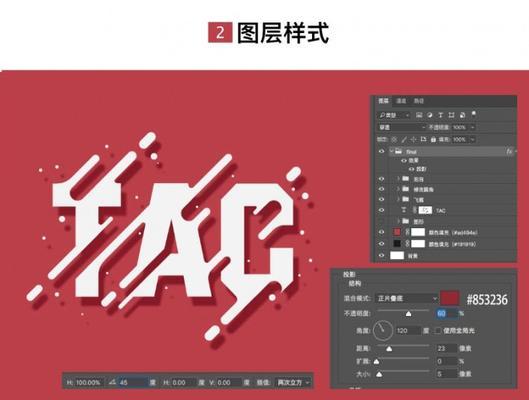Viewport: 529px width, 400px height.
Task: Filter layers by adjustment layer icon
Action: coord(429,115)
